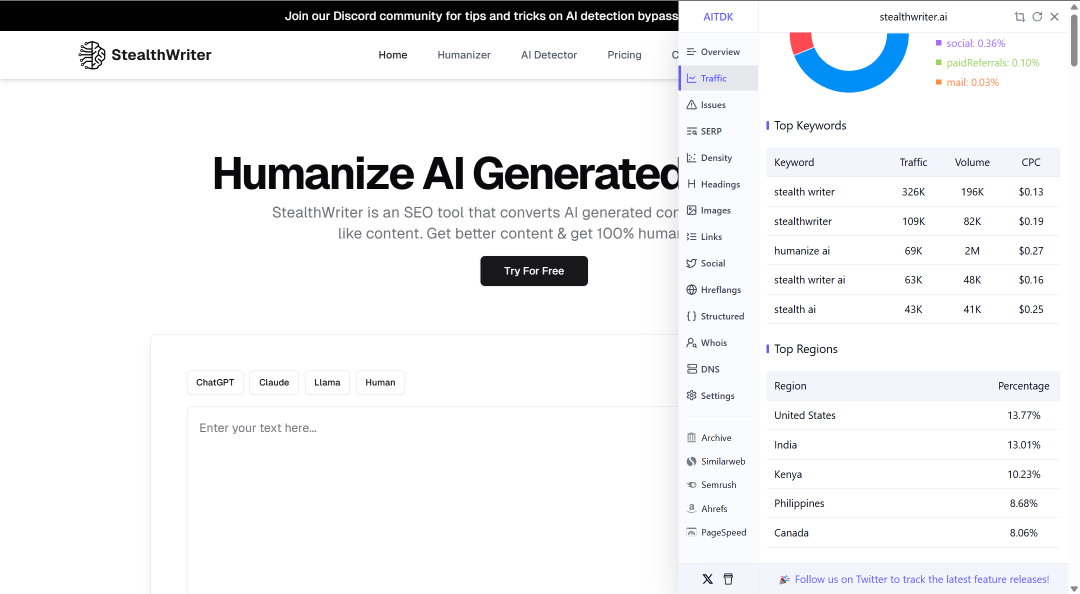
Task: Click the 'stealth writer ai' keyword cell
Action: click(809, 280)
